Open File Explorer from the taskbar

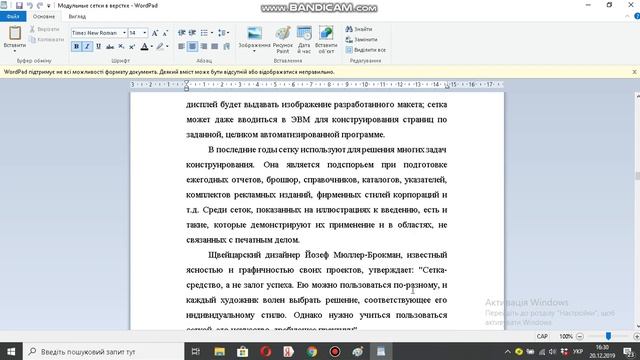click(220, 351)
